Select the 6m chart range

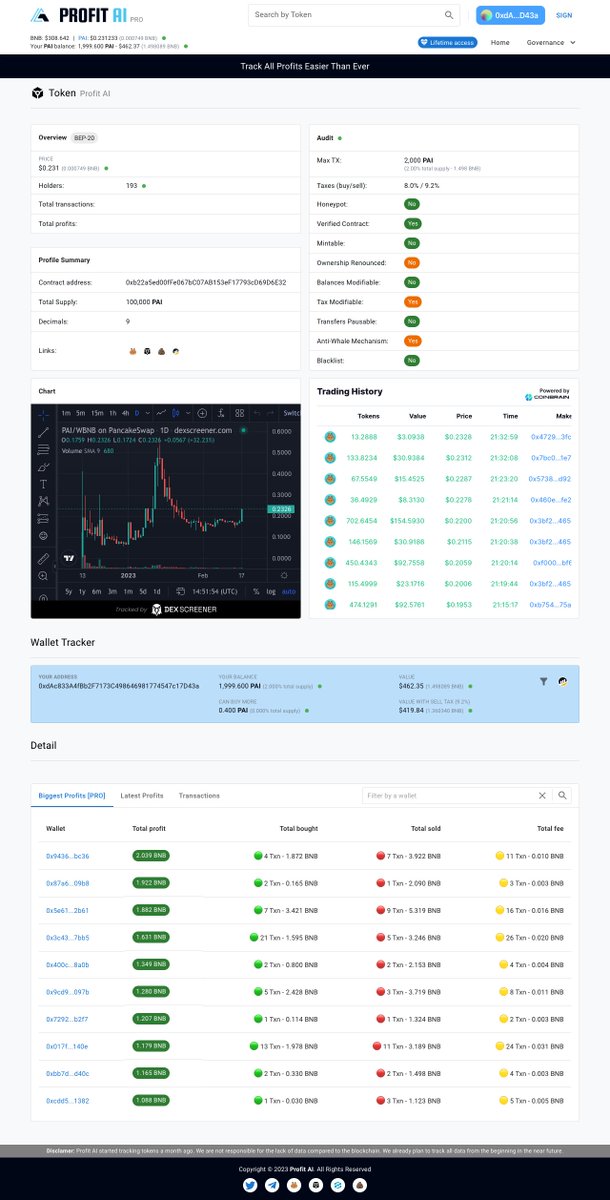pyautogui.click(x=97, y=592)
